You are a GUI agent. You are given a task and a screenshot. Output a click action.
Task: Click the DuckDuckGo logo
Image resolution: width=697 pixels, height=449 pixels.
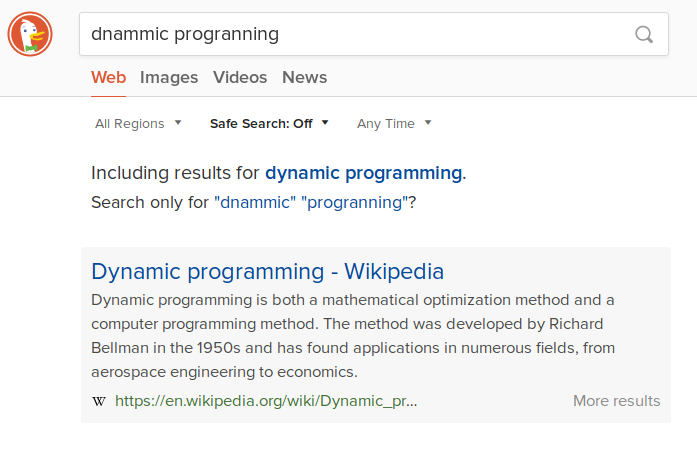(30, 34)
